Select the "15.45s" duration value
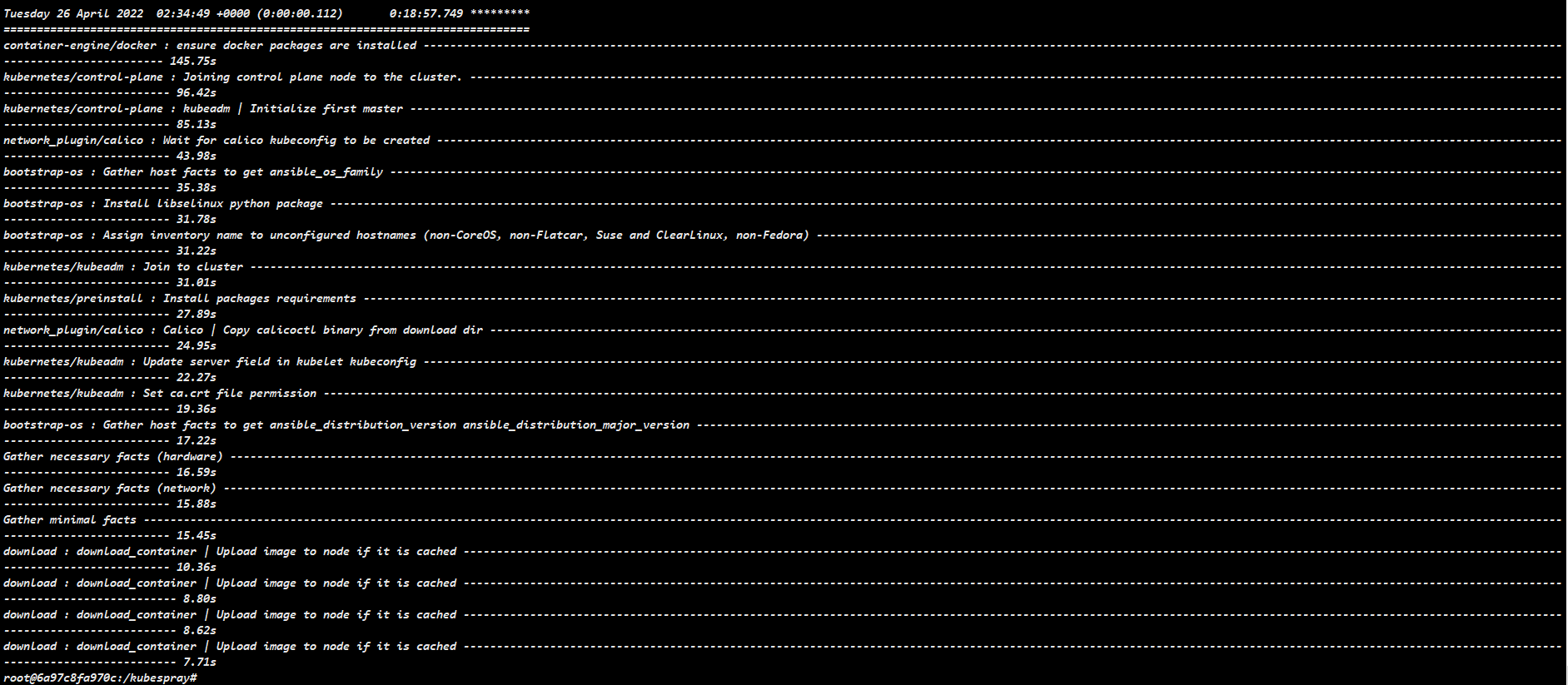The width and height of the screenshot is (1568, 685). (x=197, y=535)
